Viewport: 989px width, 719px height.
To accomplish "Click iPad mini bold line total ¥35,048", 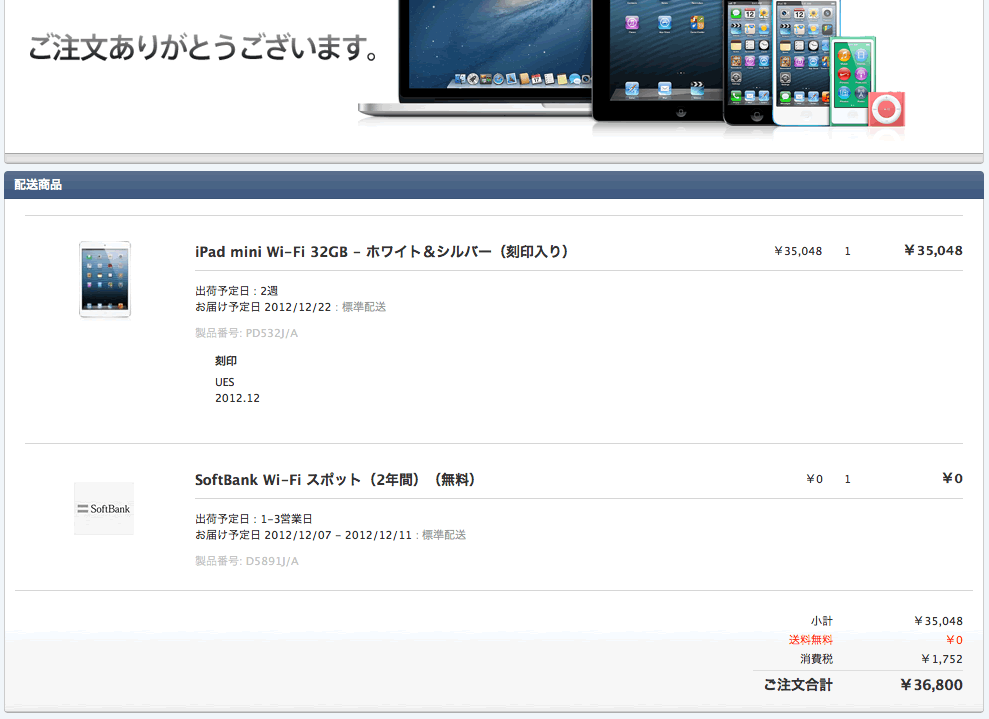I will (933, 250).
